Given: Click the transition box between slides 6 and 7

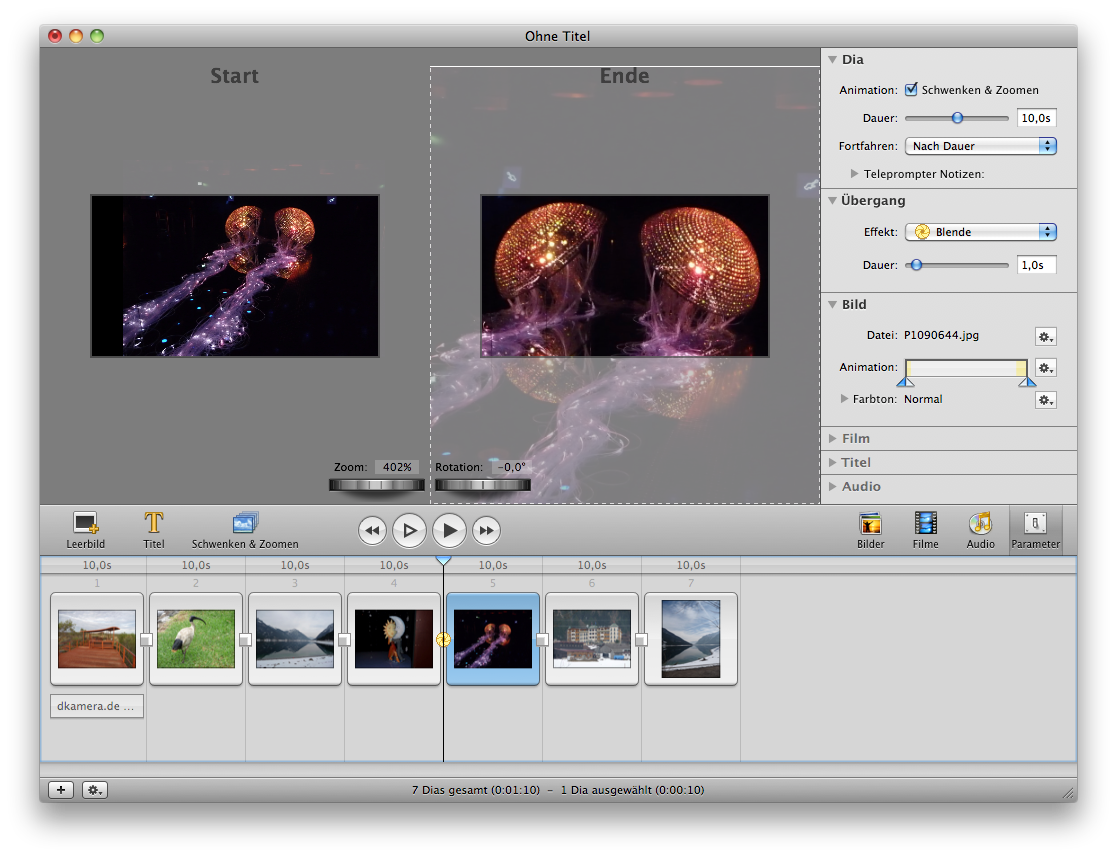Looking at the screenshot, I should [x=641, y=640].
